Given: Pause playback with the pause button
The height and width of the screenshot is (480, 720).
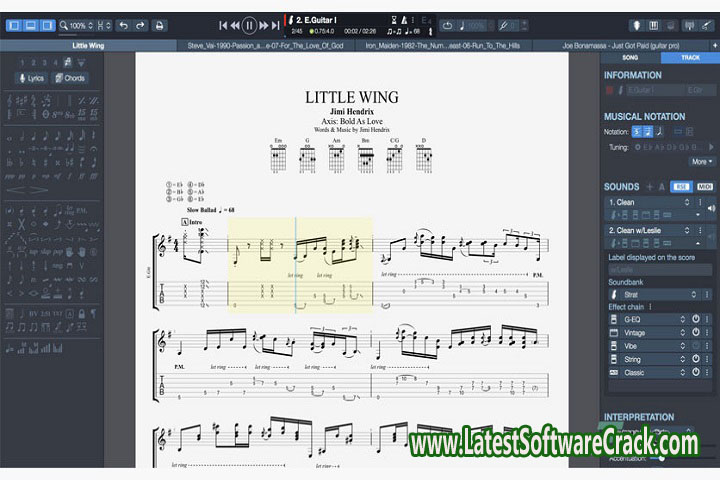Looking at the screenshot, I should [248, 25].
